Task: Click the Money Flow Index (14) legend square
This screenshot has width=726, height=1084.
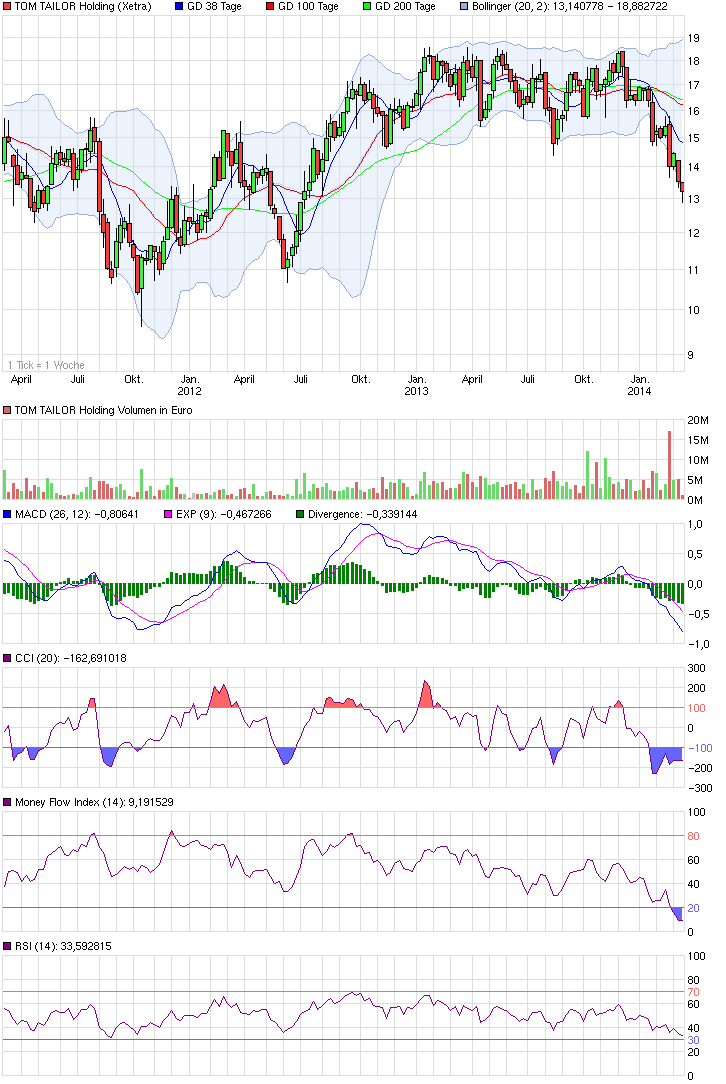Action: pos(7,802)
